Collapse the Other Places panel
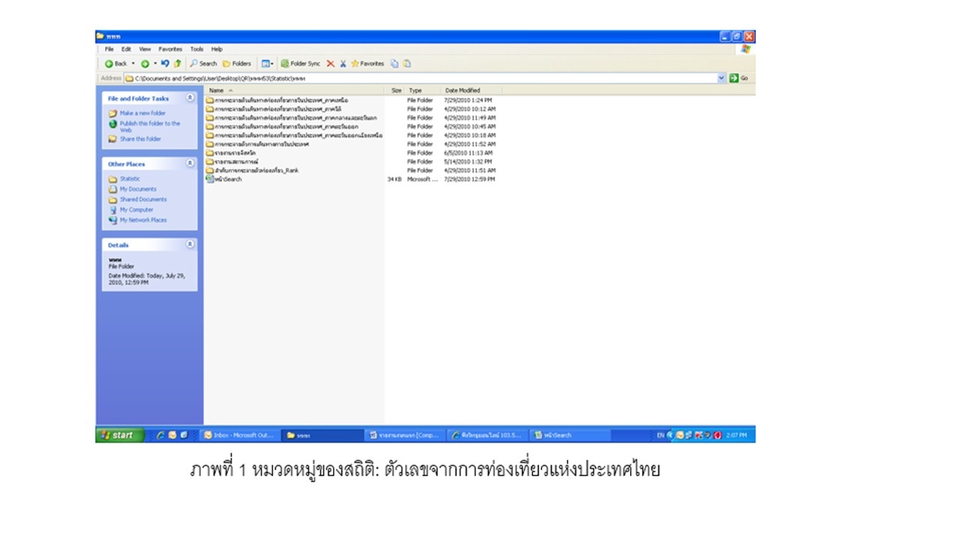Viewport: 960px width, 540px height. (x=190, y=163)
